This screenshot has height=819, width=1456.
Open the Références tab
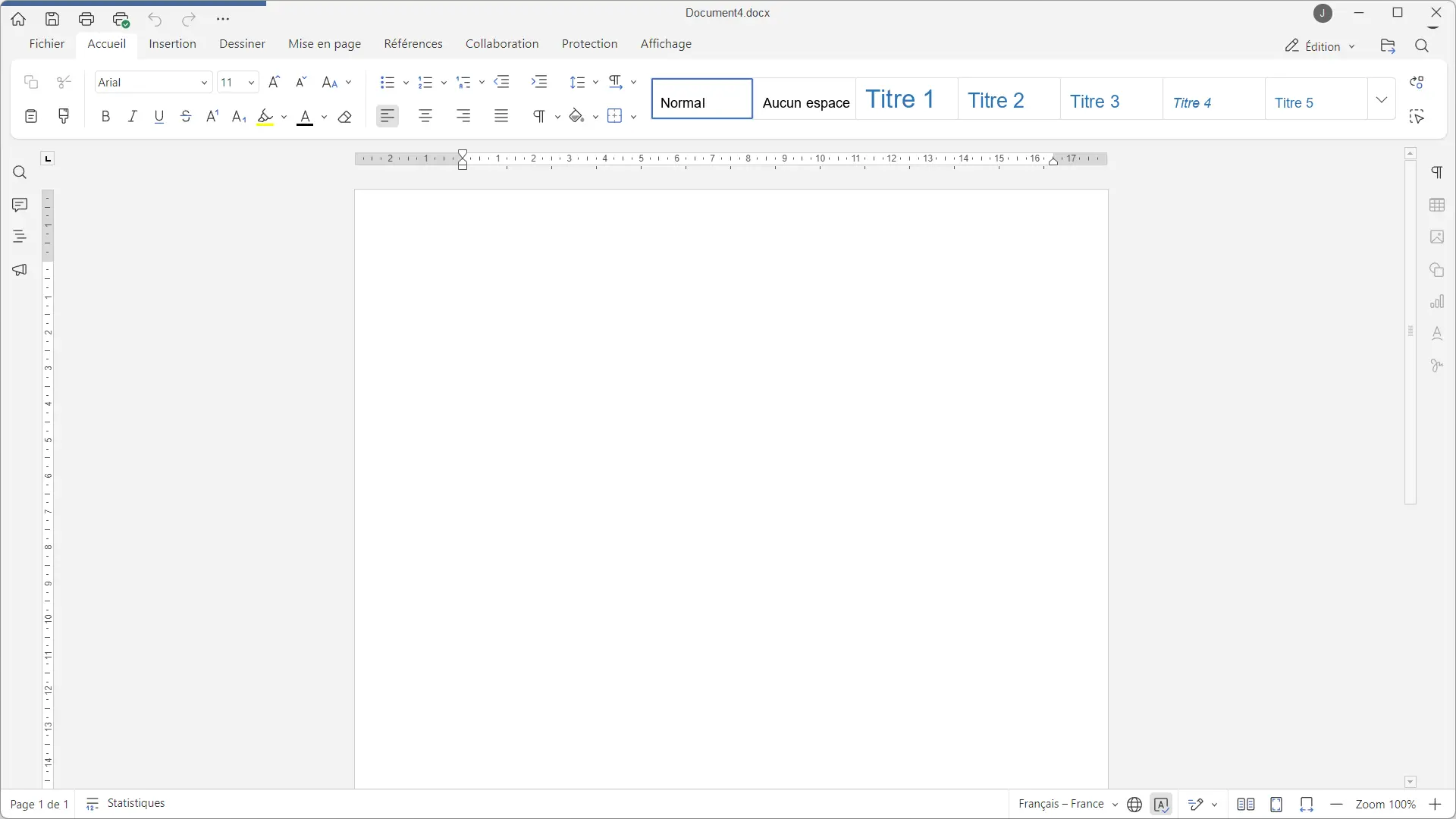tap(413, 44)
